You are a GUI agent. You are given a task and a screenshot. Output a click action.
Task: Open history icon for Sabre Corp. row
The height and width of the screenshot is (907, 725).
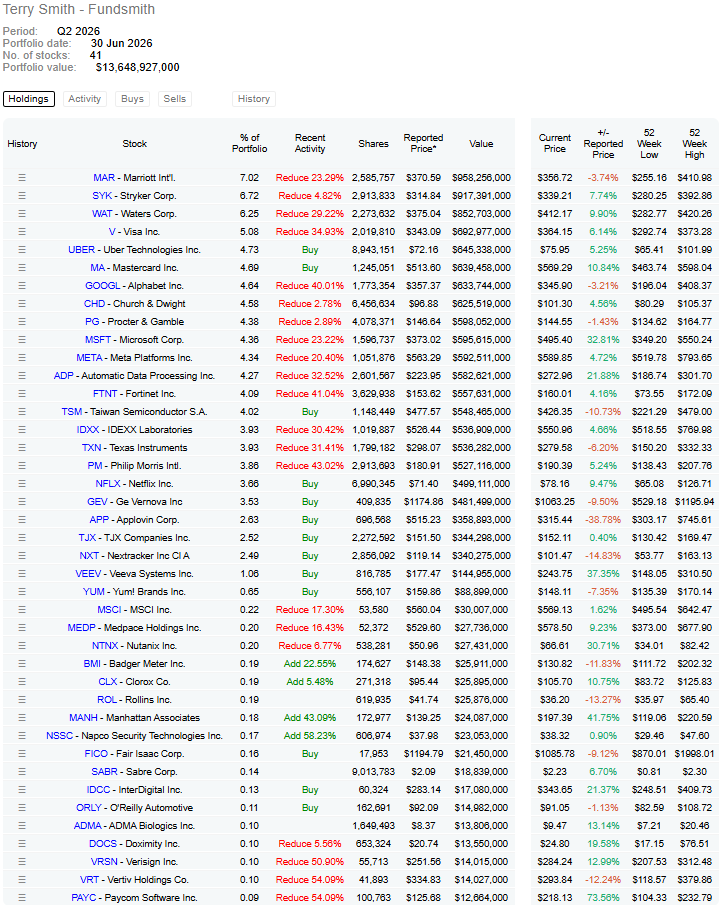pyautogui.click(x=22, y=771)
